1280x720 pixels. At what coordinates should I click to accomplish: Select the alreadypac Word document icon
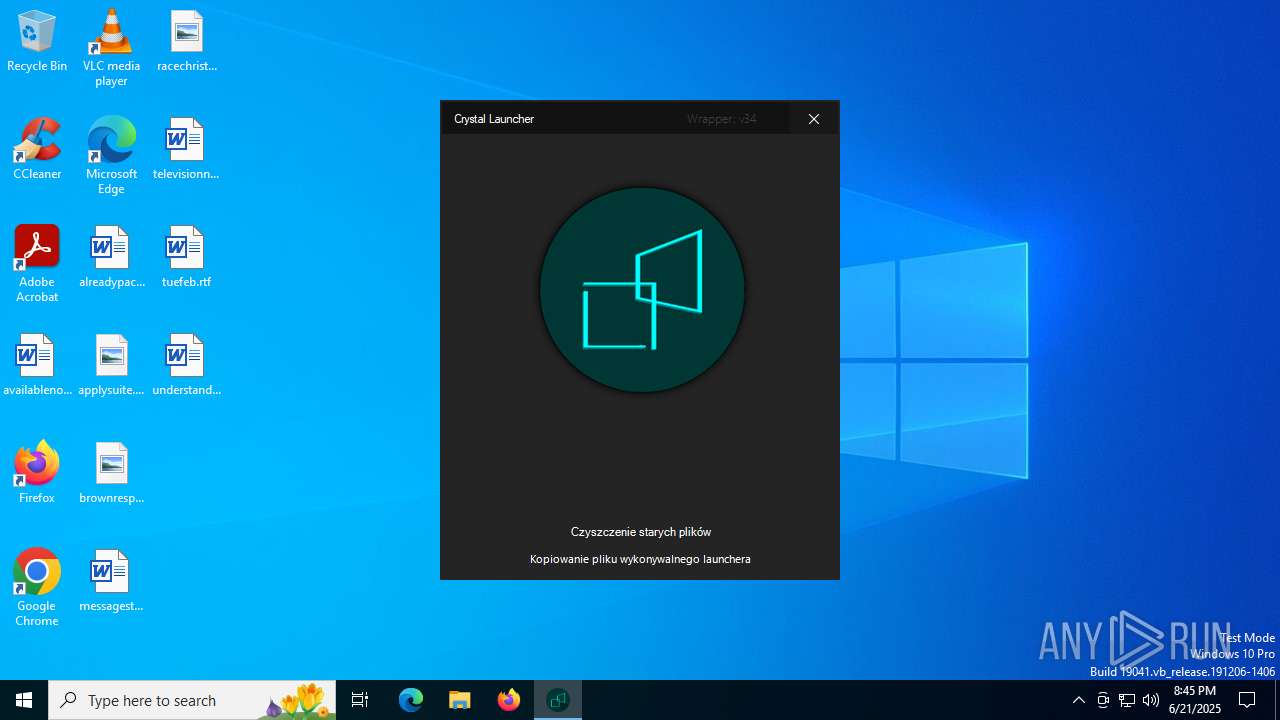[x=111, y=258]
